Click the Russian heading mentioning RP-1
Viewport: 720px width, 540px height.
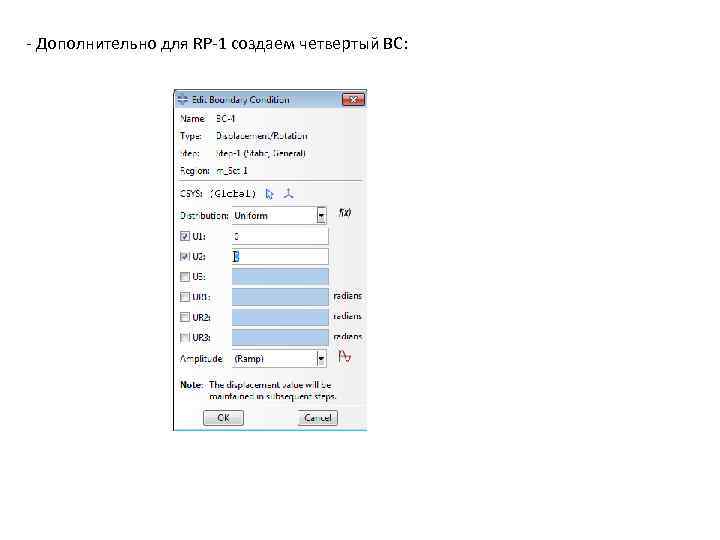[x=217, y=44]
